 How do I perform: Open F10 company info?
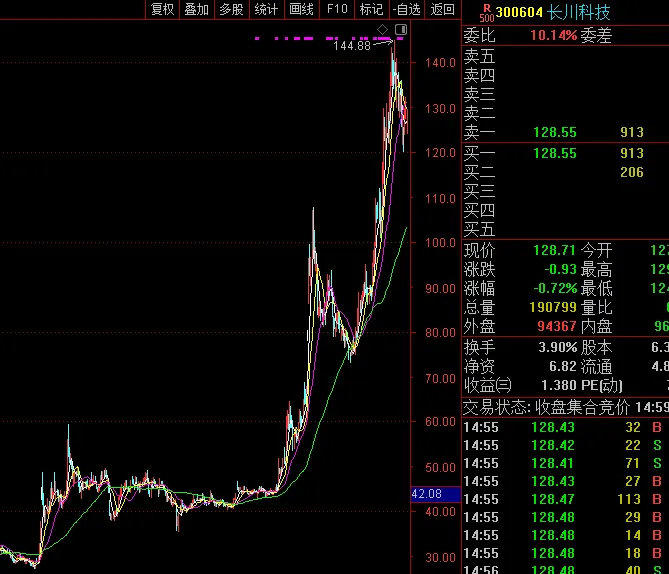point(337,9)
